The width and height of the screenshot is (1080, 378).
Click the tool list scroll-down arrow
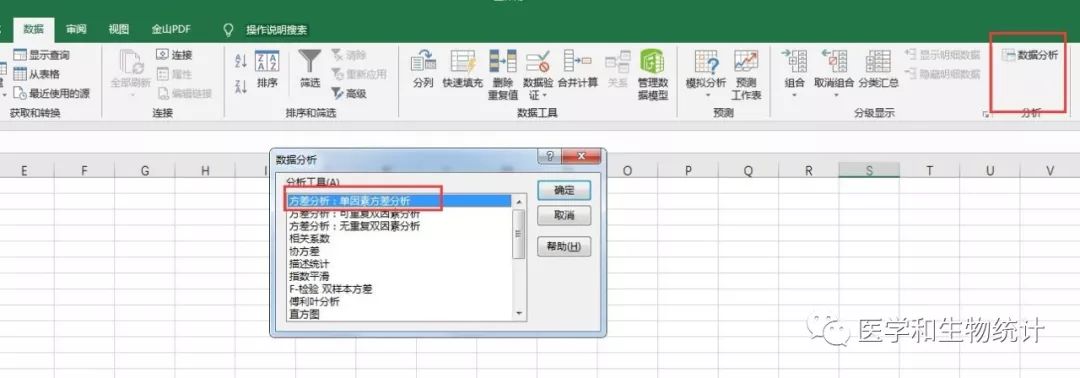[x=519, y=313]
